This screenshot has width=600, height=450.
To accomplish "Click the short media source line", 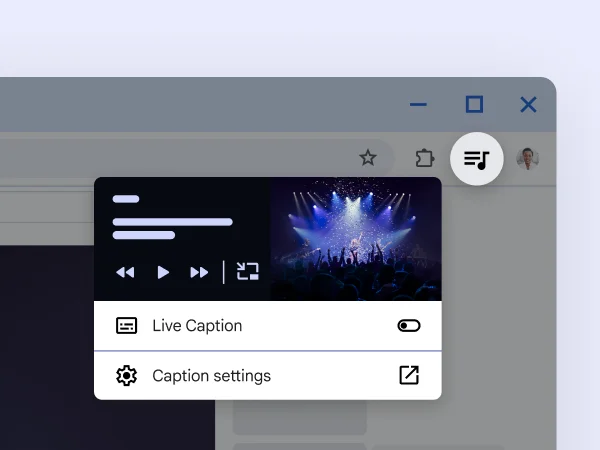I will point(126,199).
